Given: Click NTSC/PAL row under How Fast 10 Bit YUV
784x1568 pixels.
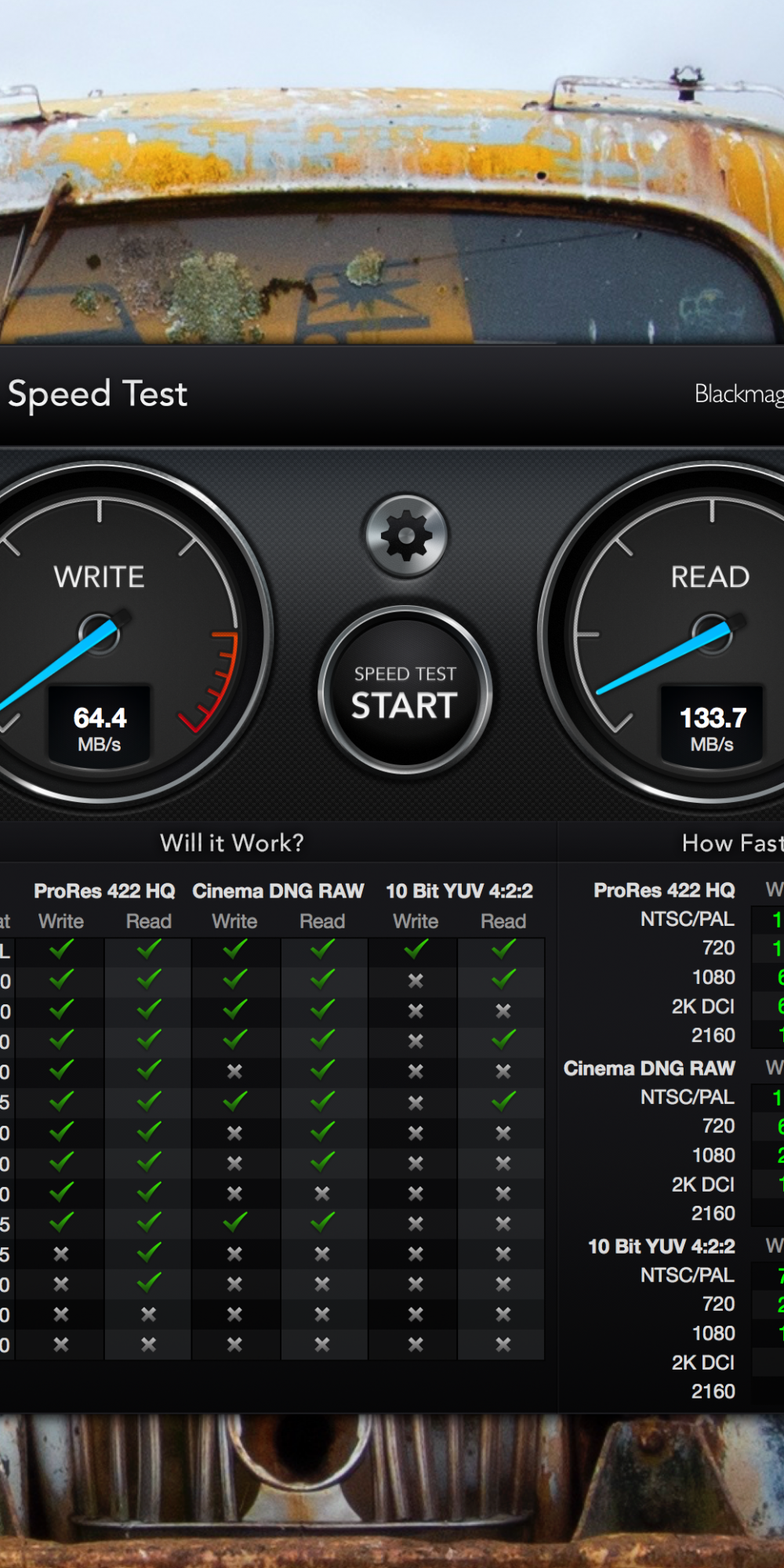Looking at the screenshot, I should click(x=688, y=1275).
